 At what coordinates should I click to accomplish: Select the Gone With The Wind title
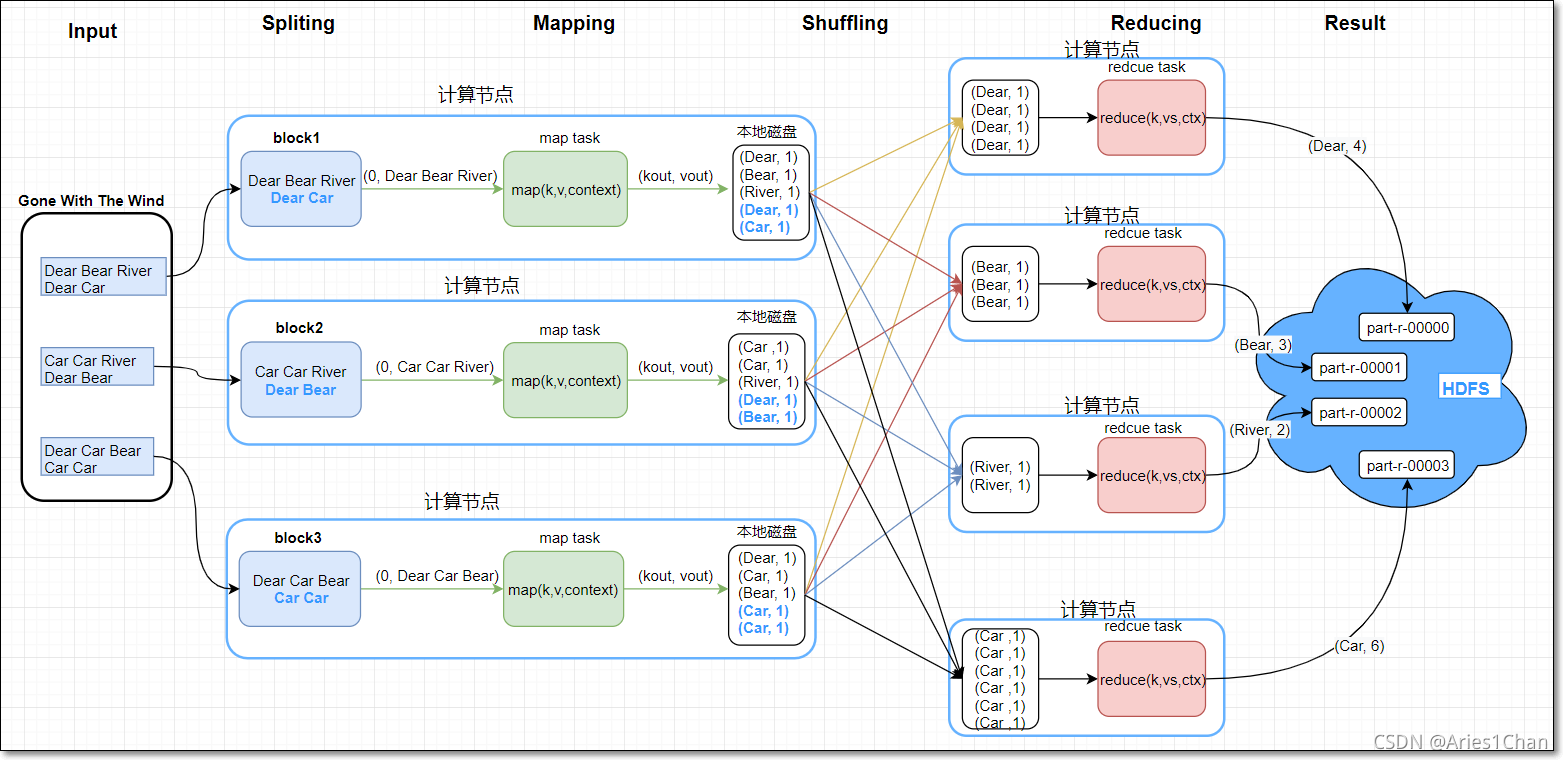[91, 201]
